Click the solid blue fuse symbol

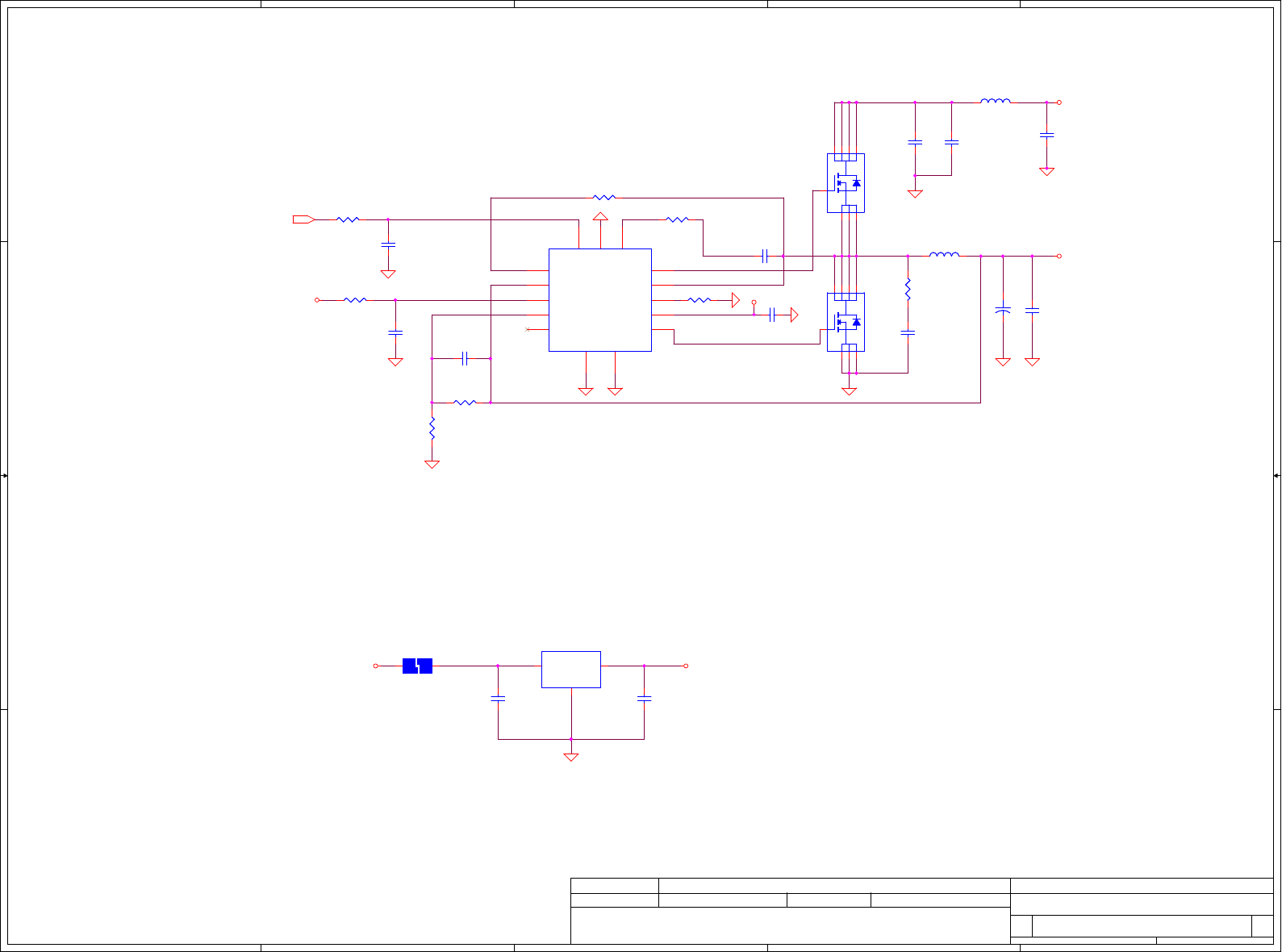417,666
